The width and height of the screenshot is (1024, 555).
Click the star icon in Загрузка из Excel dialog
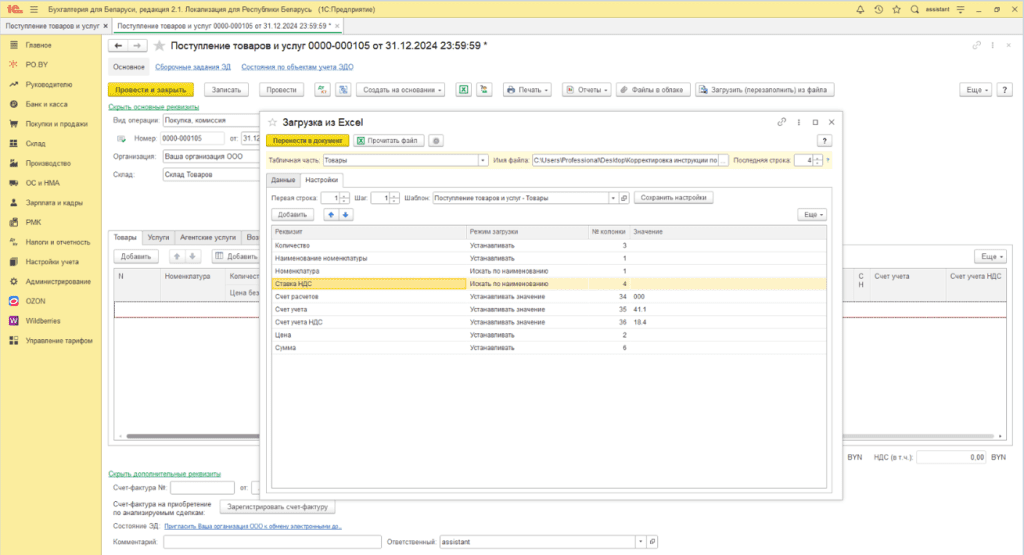point(273,121)
